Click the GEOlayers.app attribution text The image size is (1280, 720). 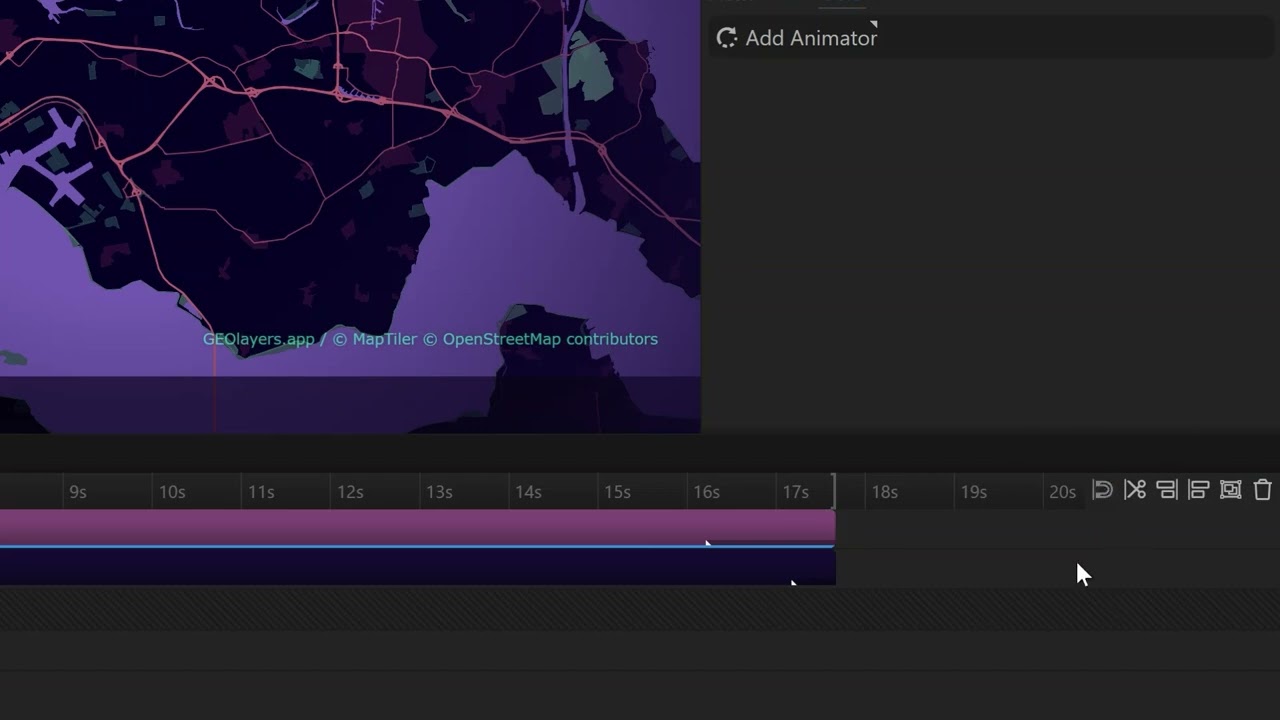click(x=258, y=339)
